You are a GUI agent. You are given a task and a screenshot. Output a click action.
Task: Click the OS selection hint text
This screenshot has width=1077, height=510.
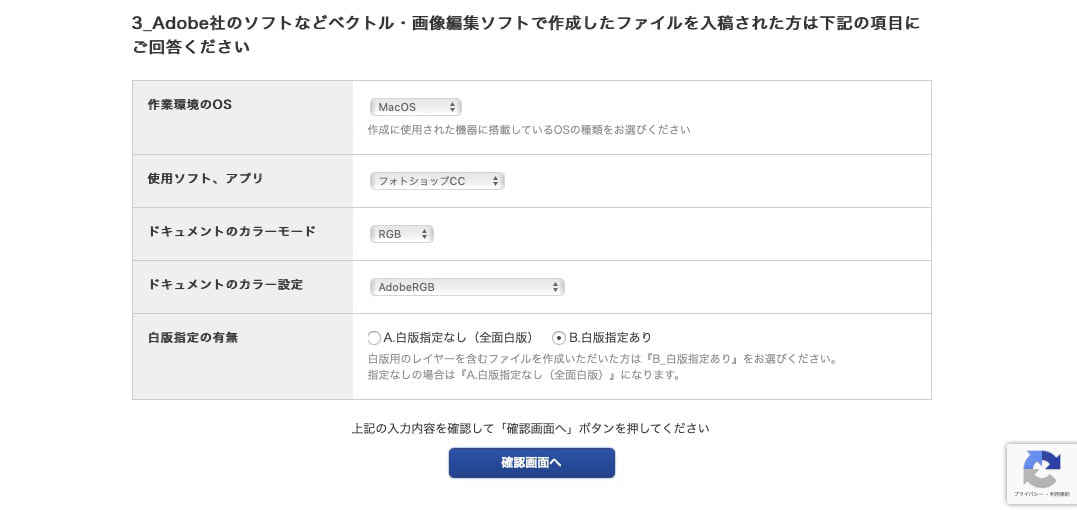pos(528,130)
